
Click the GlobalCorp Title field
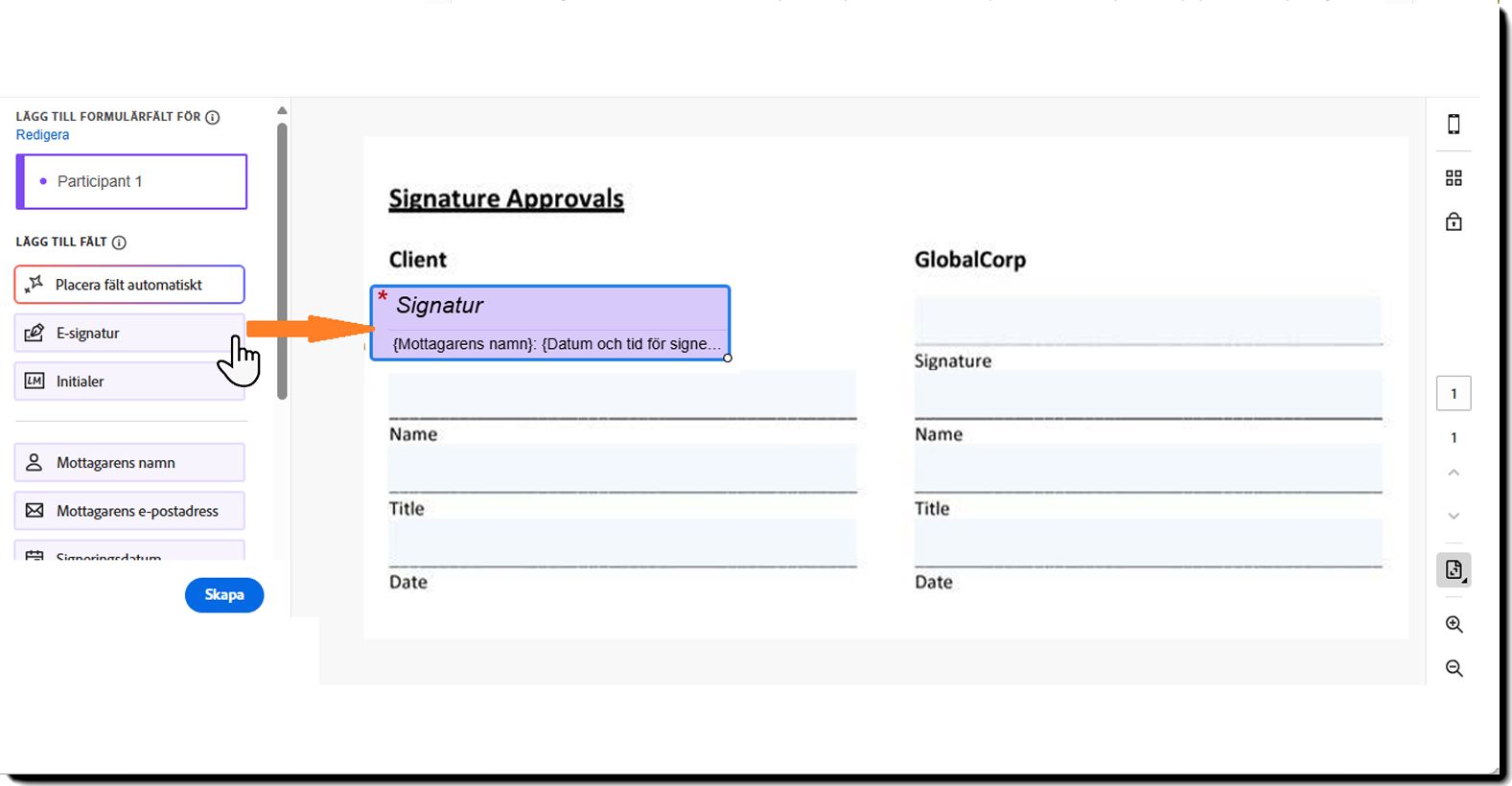pyautogui.click(x=1148, y=468)
